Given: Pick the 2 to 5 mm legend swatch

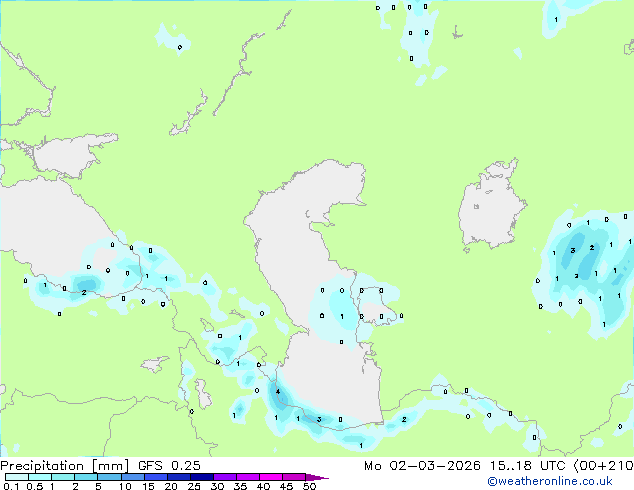Looking at the screenshot, I should [x=86, y=477].
